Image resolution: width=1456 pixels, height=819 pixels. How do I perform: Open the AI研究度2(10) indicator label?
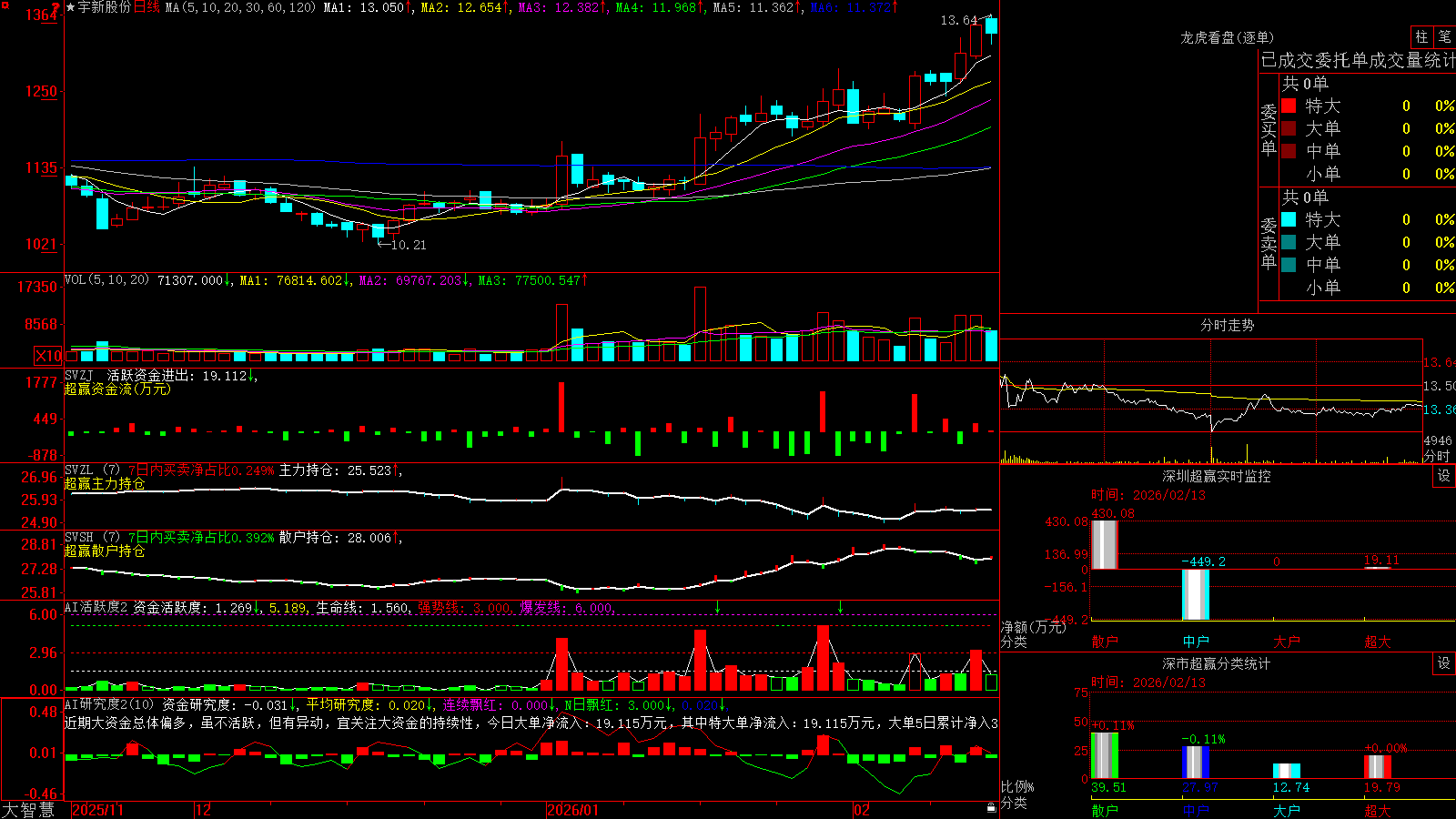110,705
